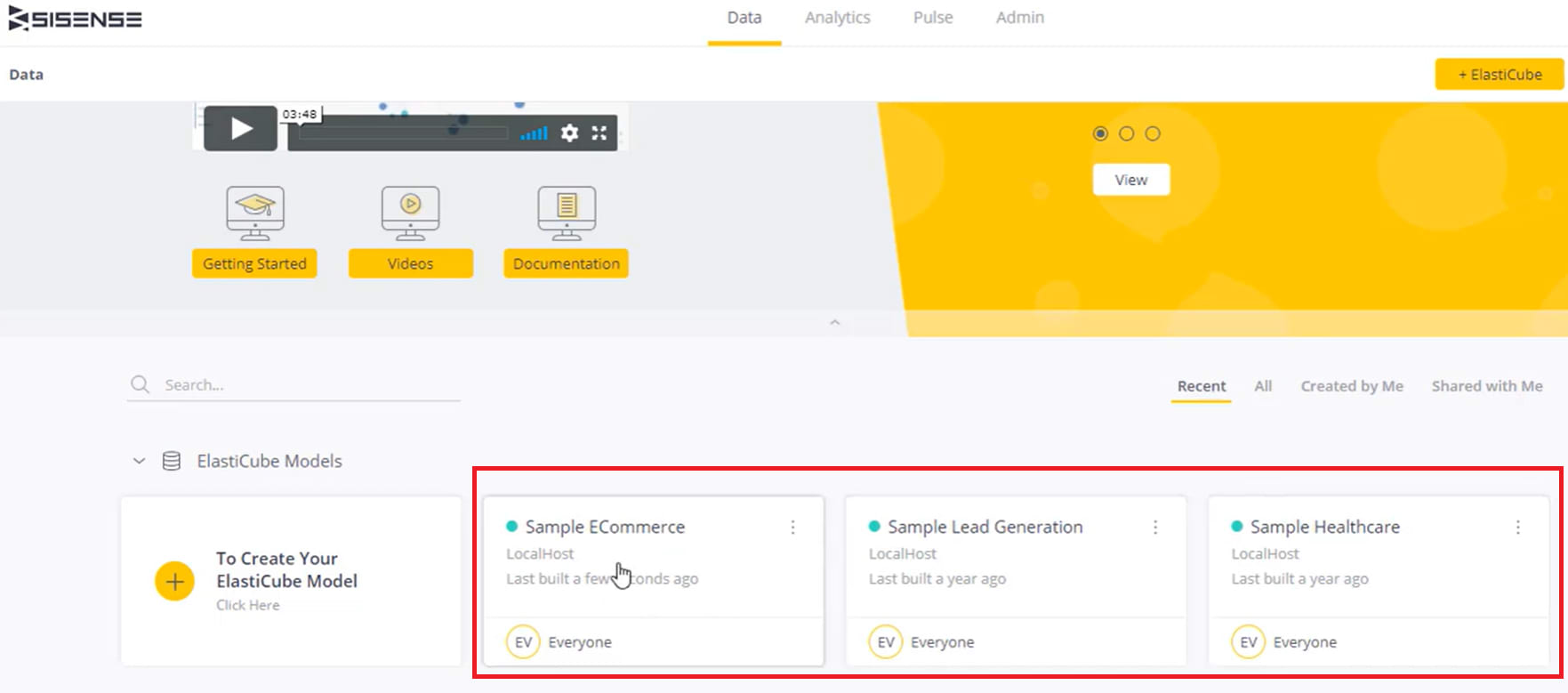Click the Getting Started graduation cap icon
The image size is (1568, 693).
point(255,214)
